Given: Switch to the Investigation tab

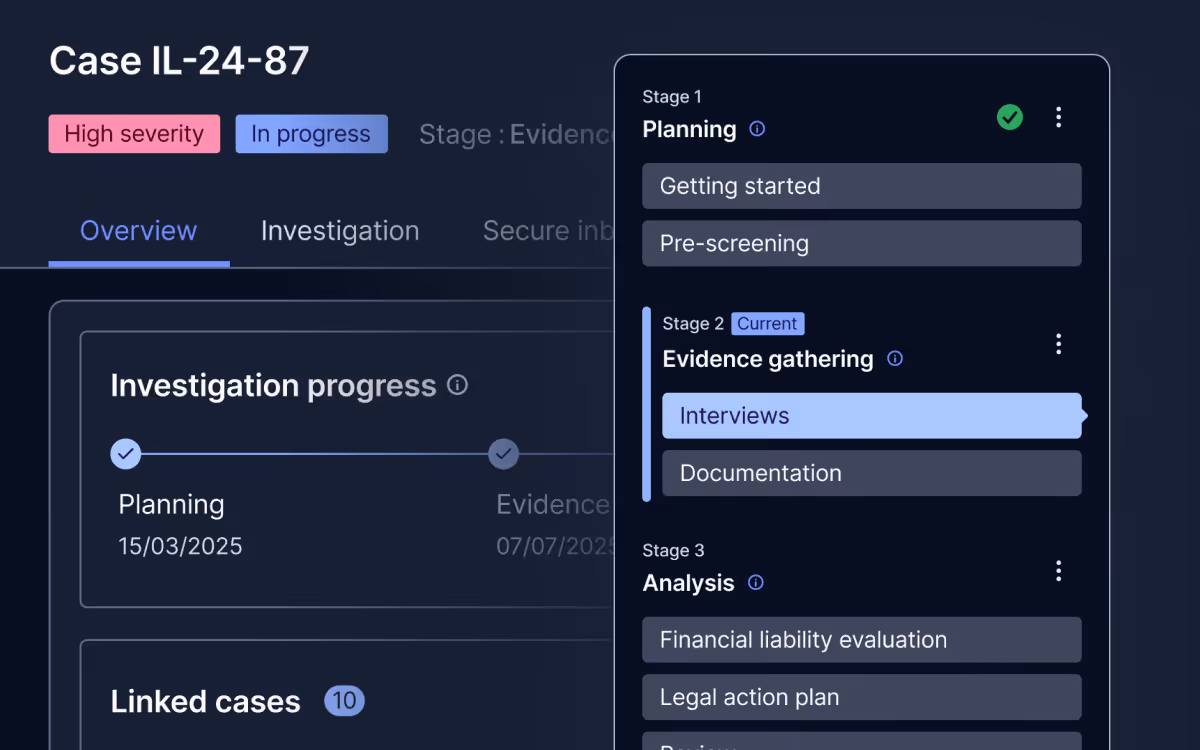Looking at the screenshot, I should 340,231.
